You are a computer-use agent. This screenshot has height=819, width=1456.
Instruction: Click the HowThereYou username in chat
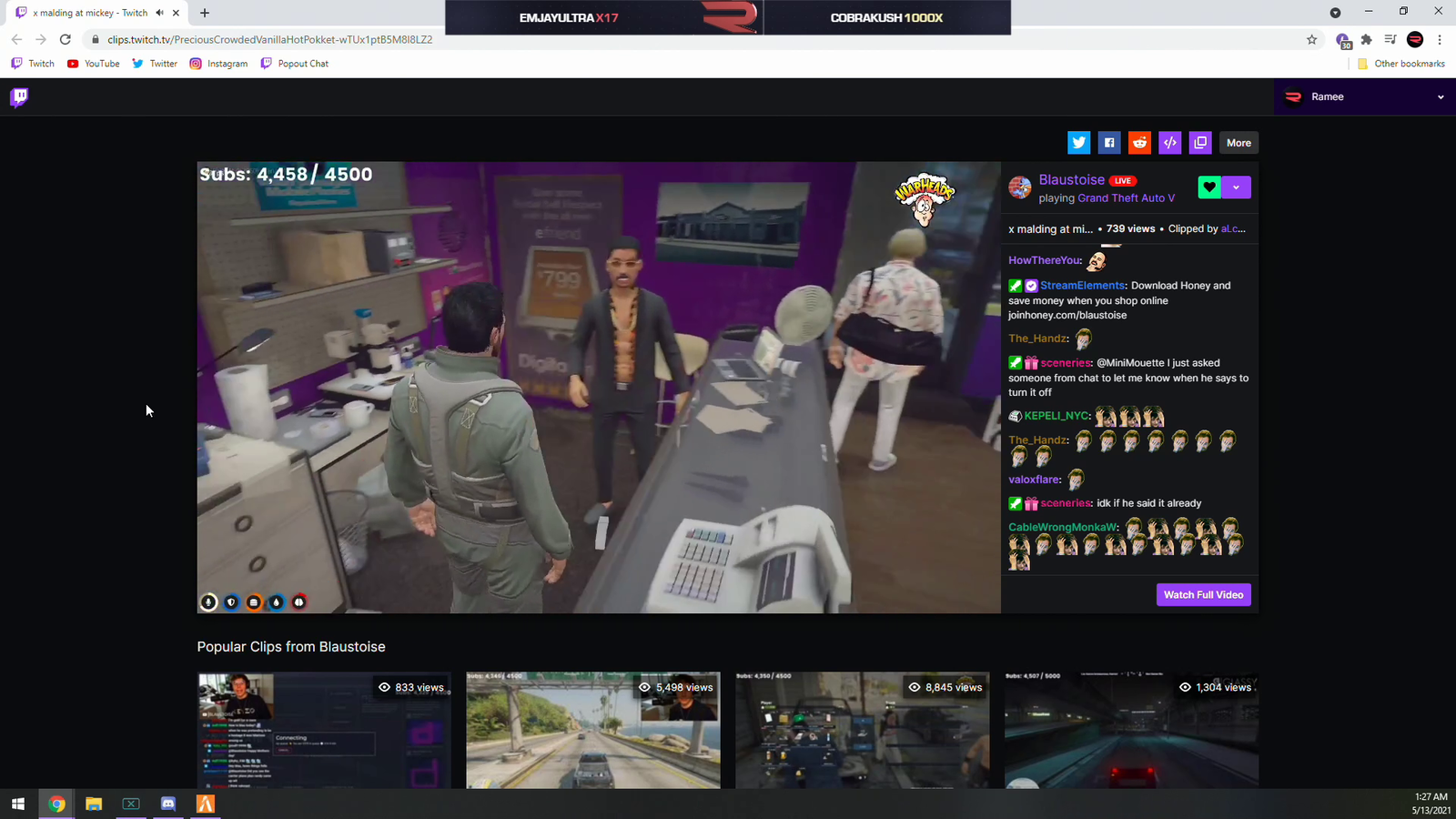(x=1045, y=260)
